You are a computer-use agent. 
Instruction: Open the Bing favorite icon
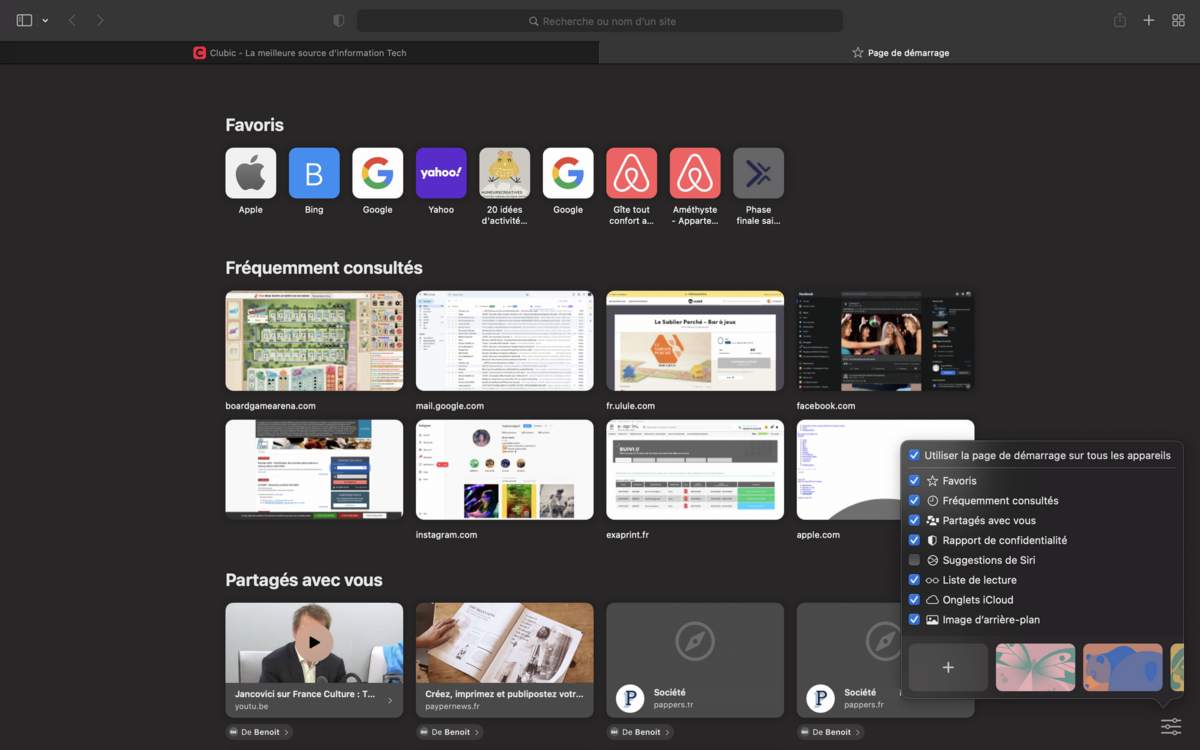314,173
